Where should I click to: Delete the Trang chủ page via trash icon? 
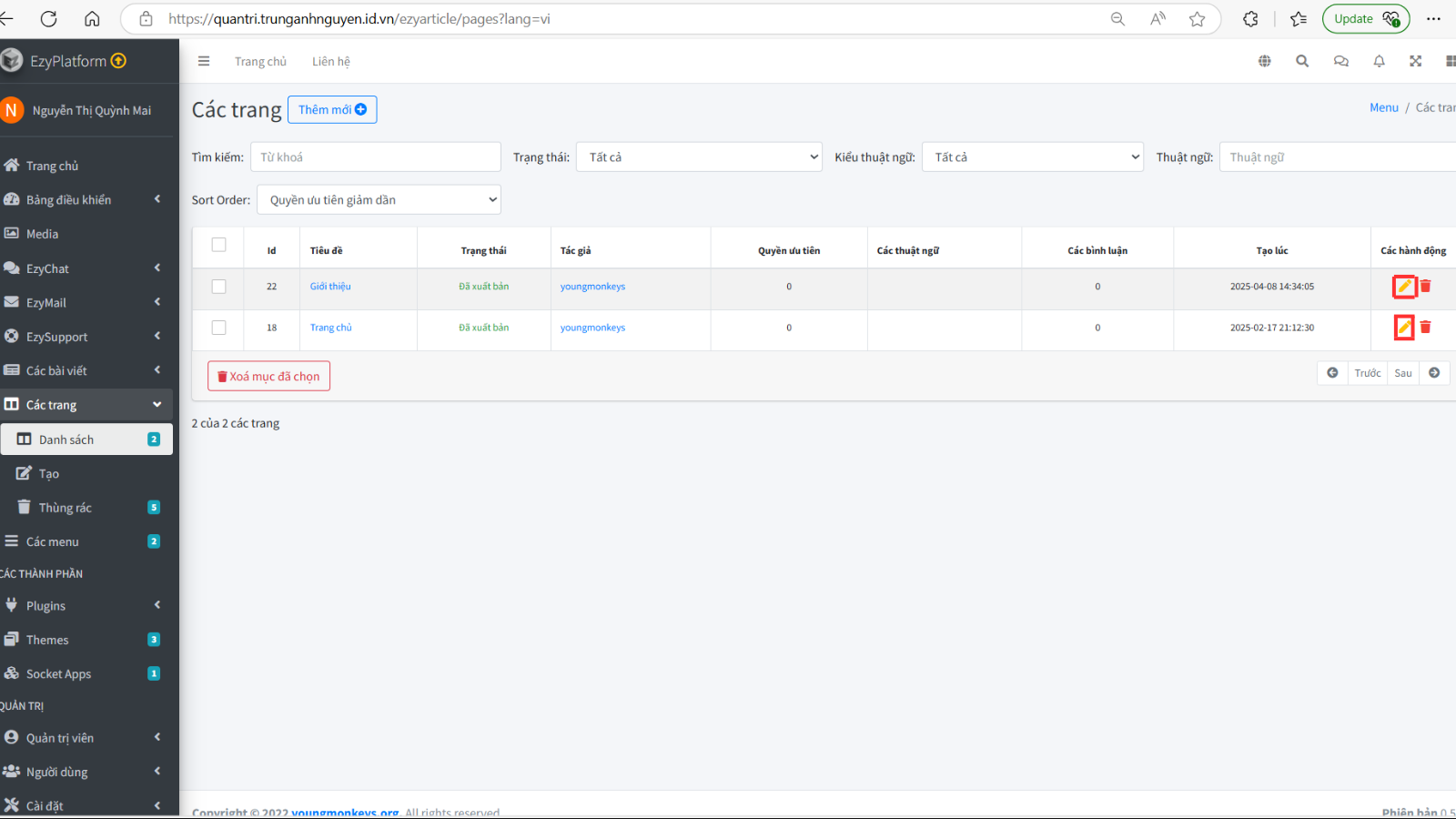pyautogui.click(x=1426, y=327)
